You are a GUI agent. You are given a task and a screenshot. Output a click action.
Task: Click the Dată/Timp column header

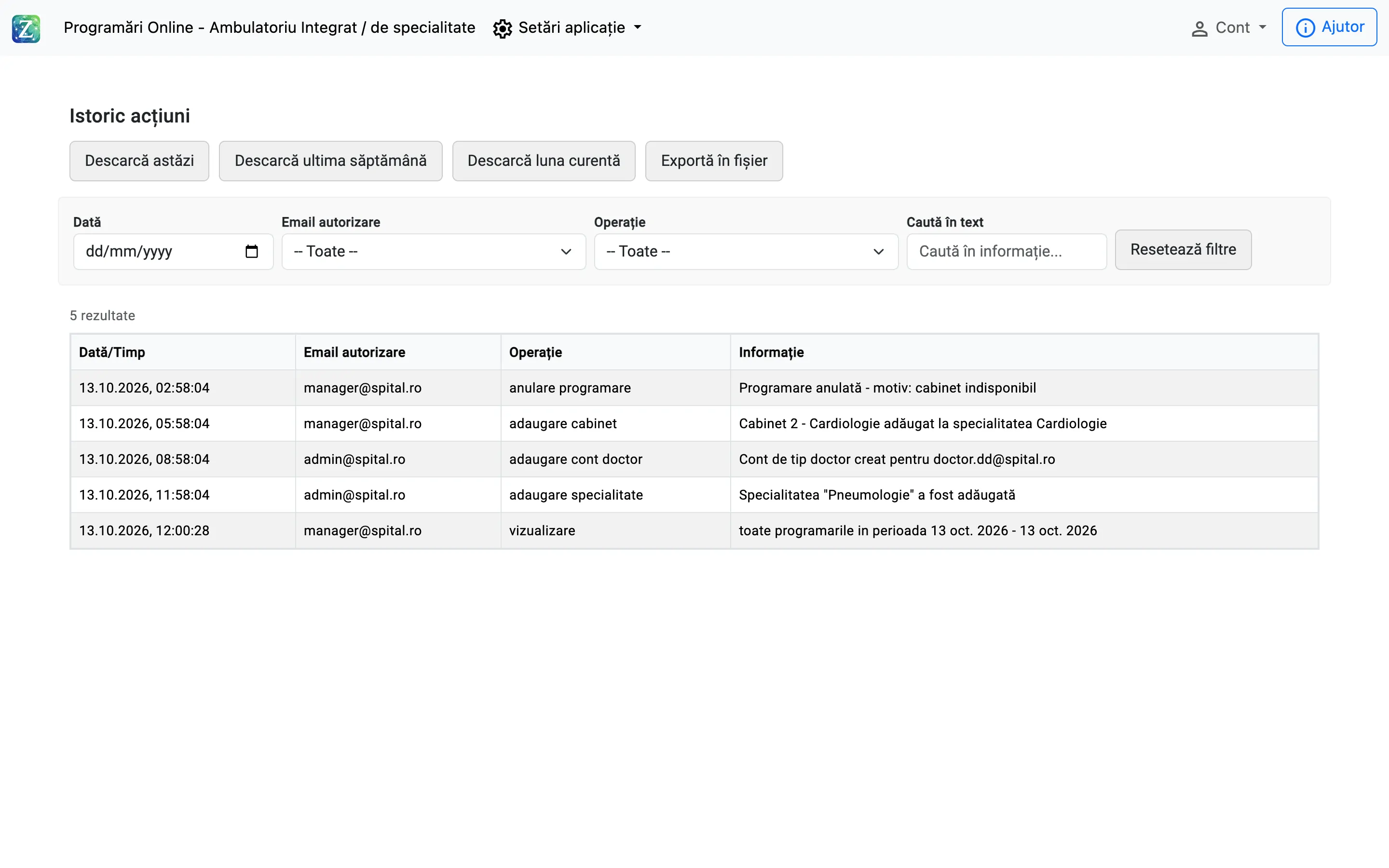[183, 353]
